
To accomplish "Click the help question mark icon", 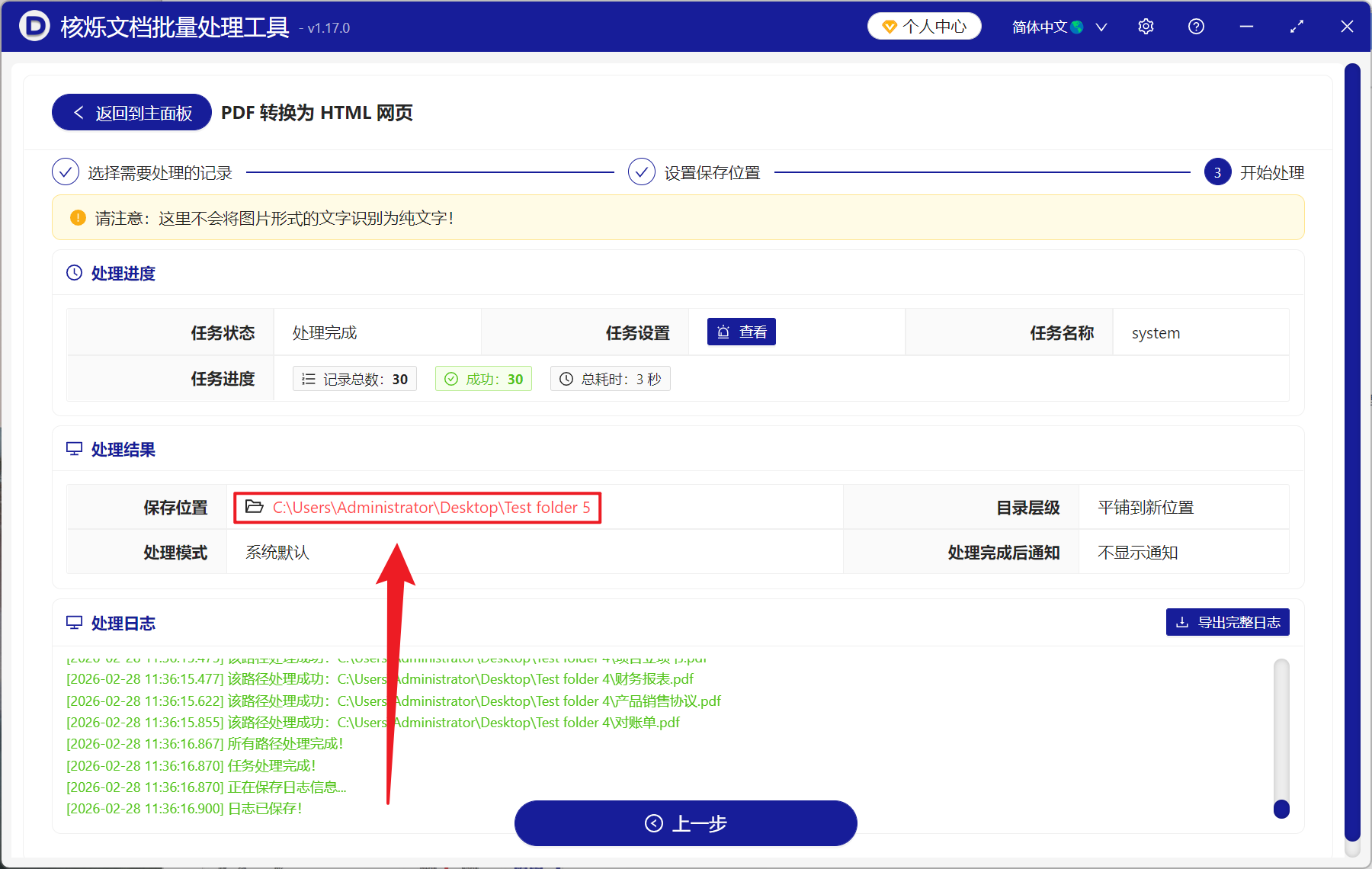I will click(1196, 26).
